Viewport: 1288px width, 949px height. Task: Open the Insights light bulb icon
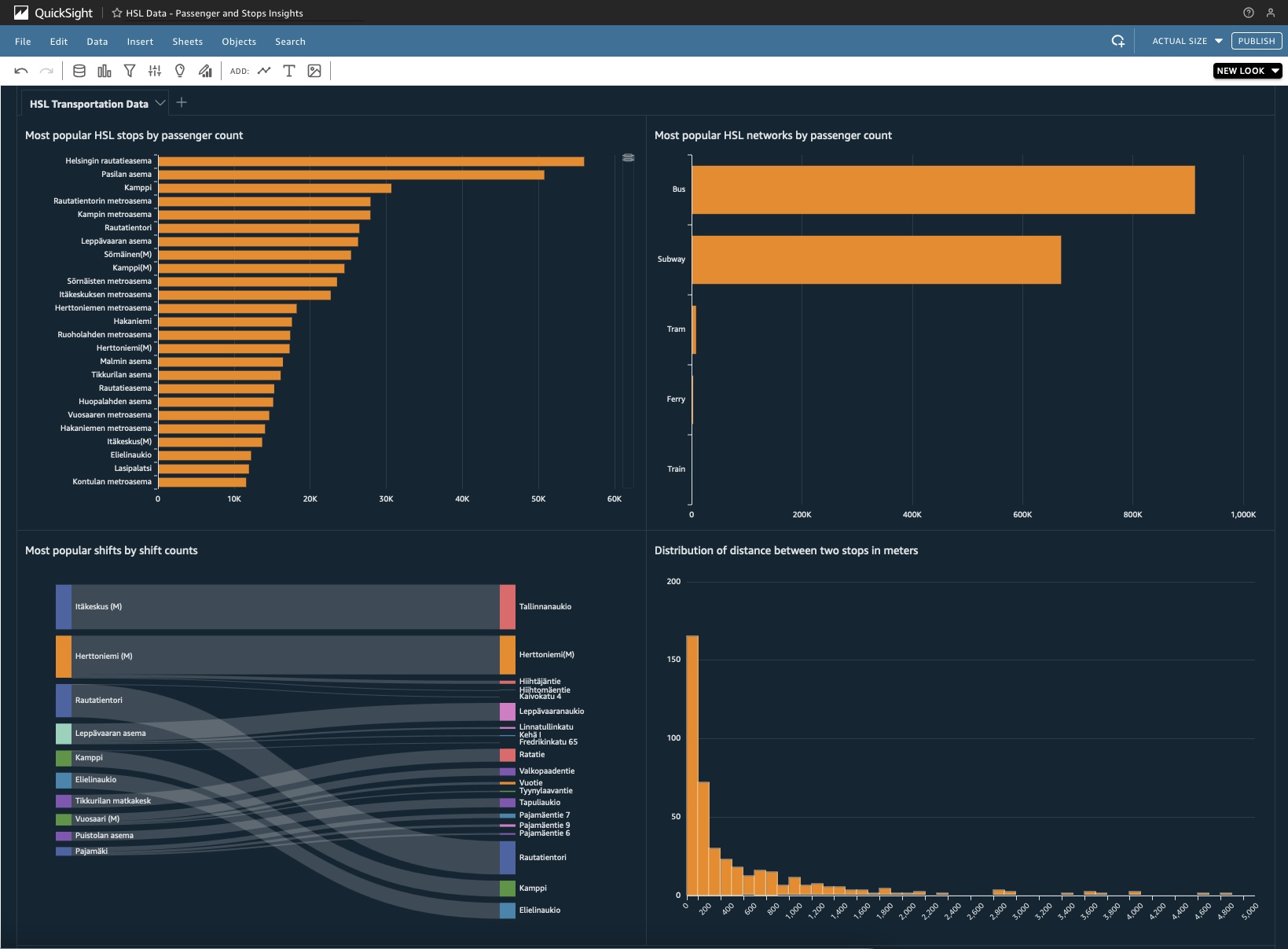pos(180,71)
